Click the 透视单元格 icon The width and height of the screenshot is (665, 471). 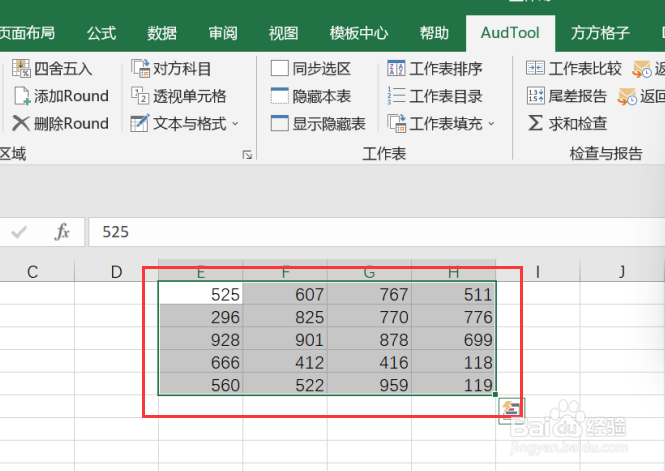point(140,96)
